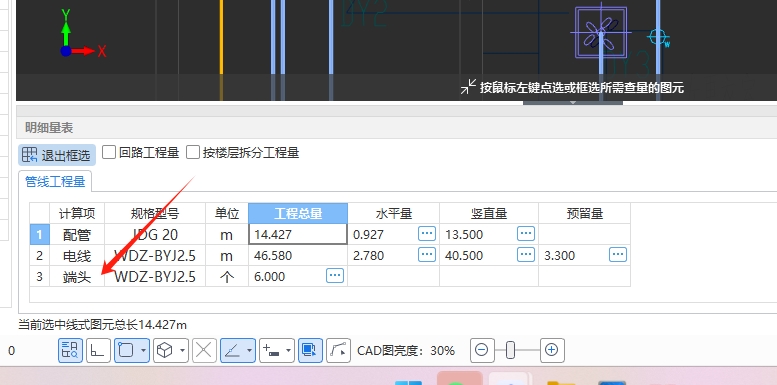Select the 工程总量 column header
The image size is (777, 385).
pyautogui.click(x=298, y=213)
